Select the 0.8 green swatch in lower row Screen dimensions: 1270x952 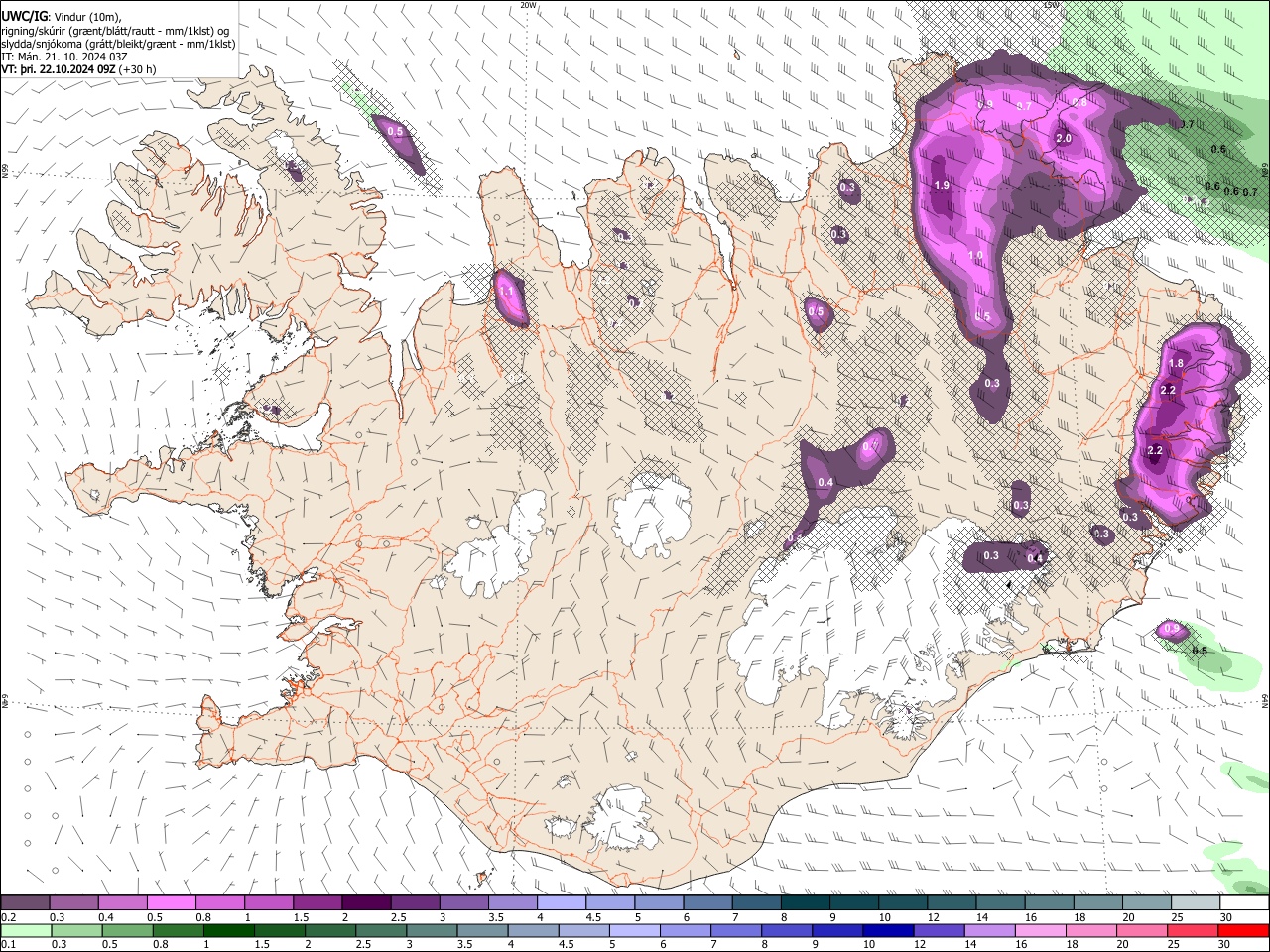coord(177,930)
